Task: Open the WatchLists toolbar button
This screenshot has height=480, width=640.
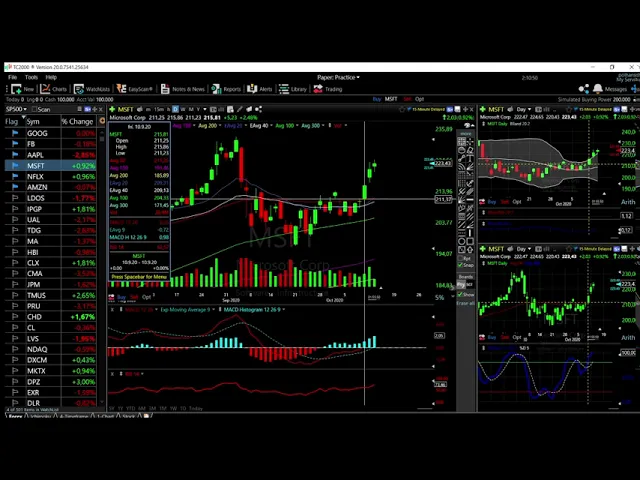Action: [92, 89]
